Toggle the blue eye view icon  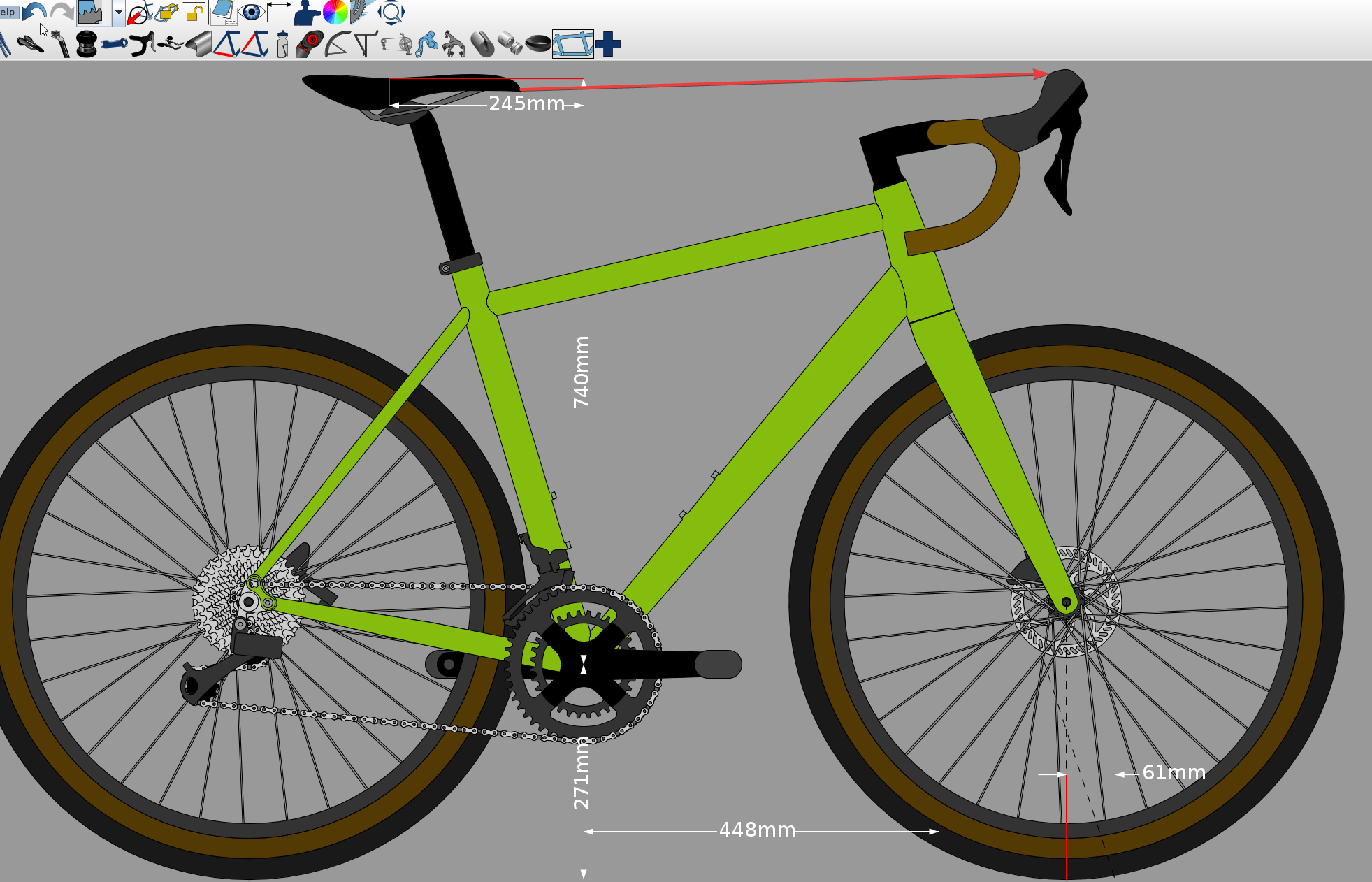pos(252,12)
